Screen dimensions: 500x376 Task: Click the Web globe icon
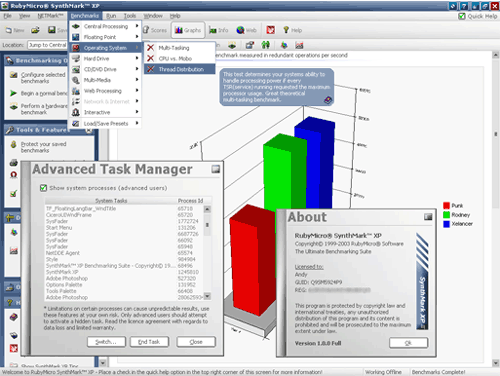240,30
